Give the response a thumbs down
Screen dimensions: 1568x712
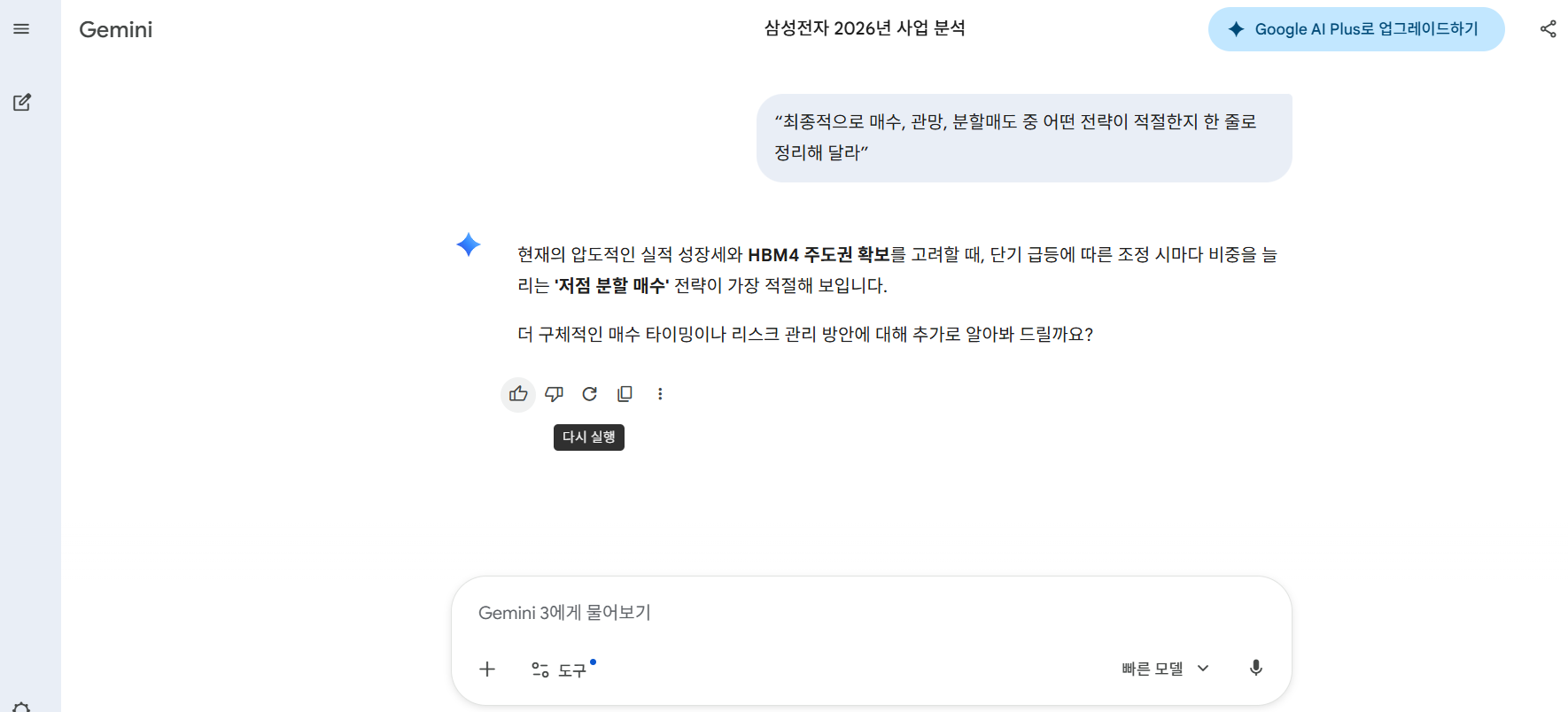tap(554, 394)
